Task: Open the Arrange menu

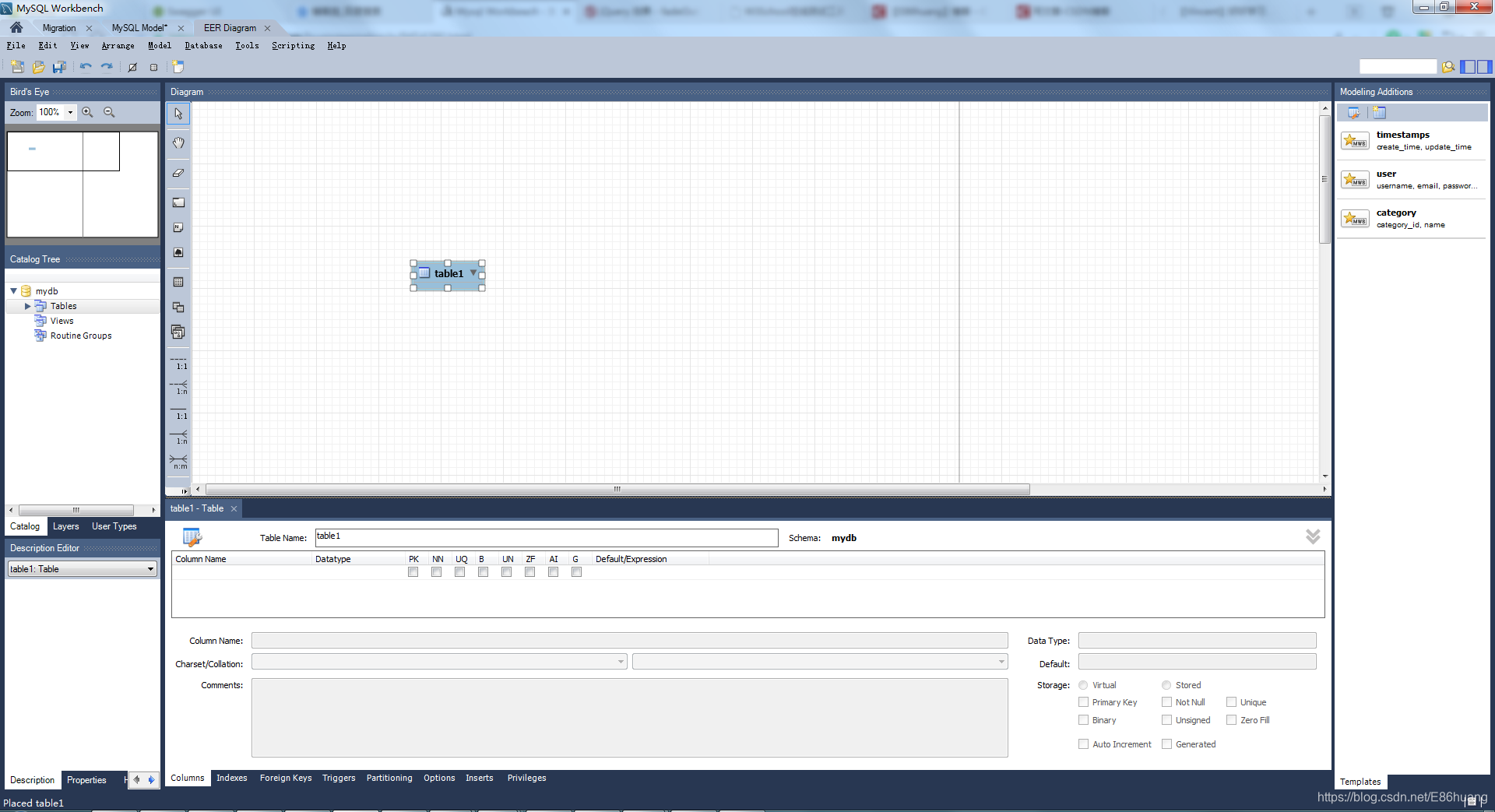Action: [x=118, y=46]
